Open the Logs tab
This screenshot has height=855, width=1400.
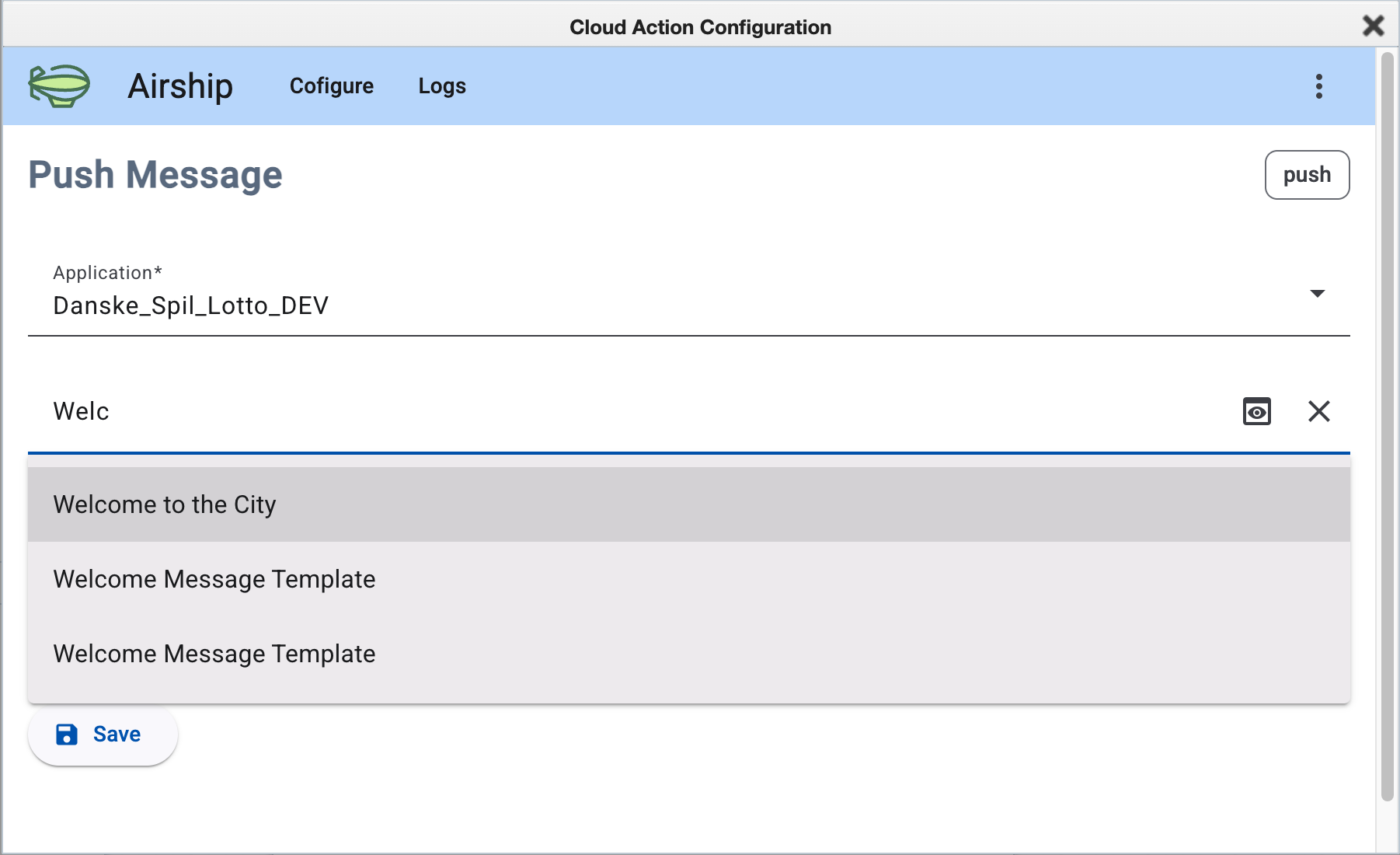442,86
